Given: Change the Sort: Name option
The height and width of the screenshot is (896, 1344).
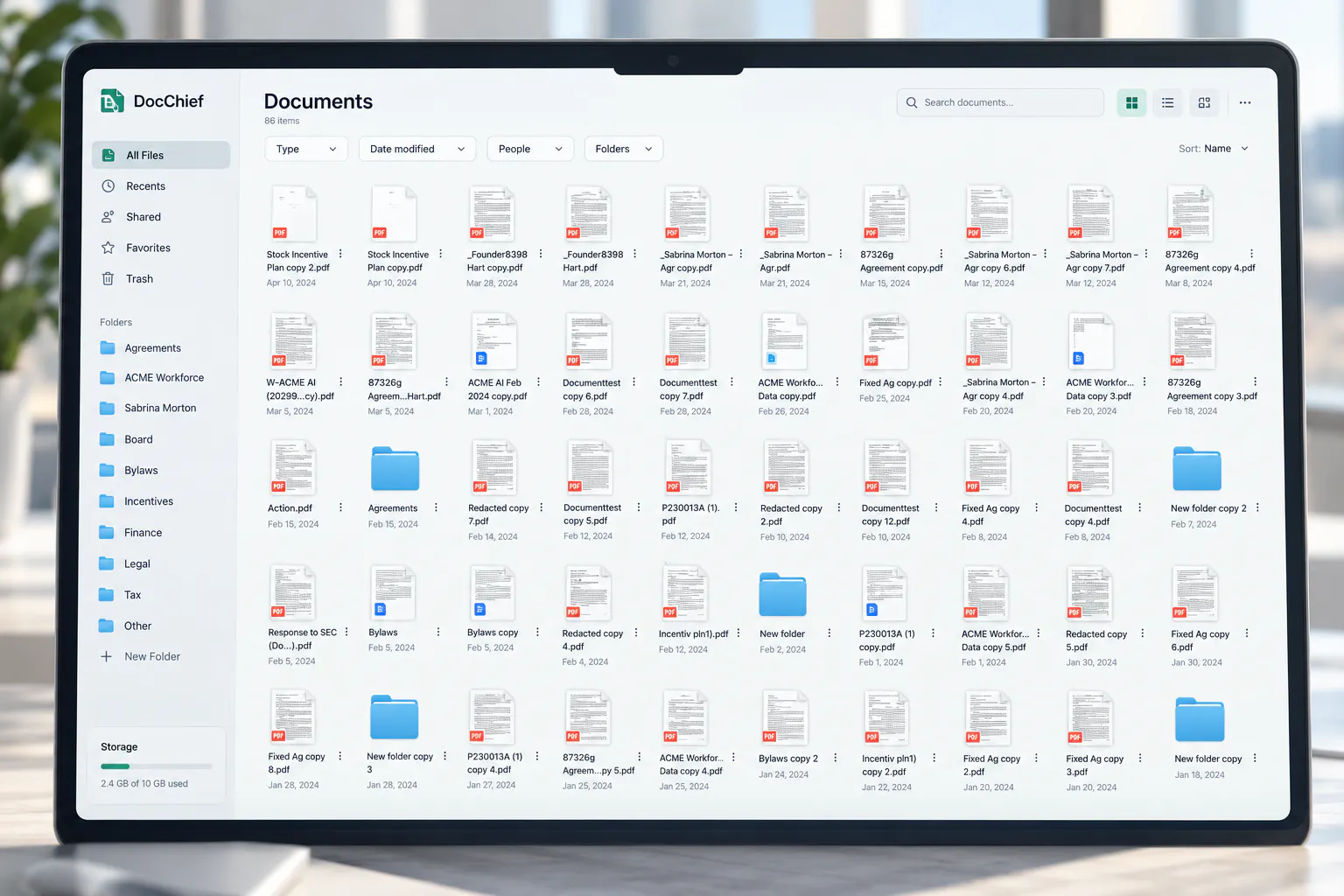Looking at the screenshot, I should [1214, 149].
